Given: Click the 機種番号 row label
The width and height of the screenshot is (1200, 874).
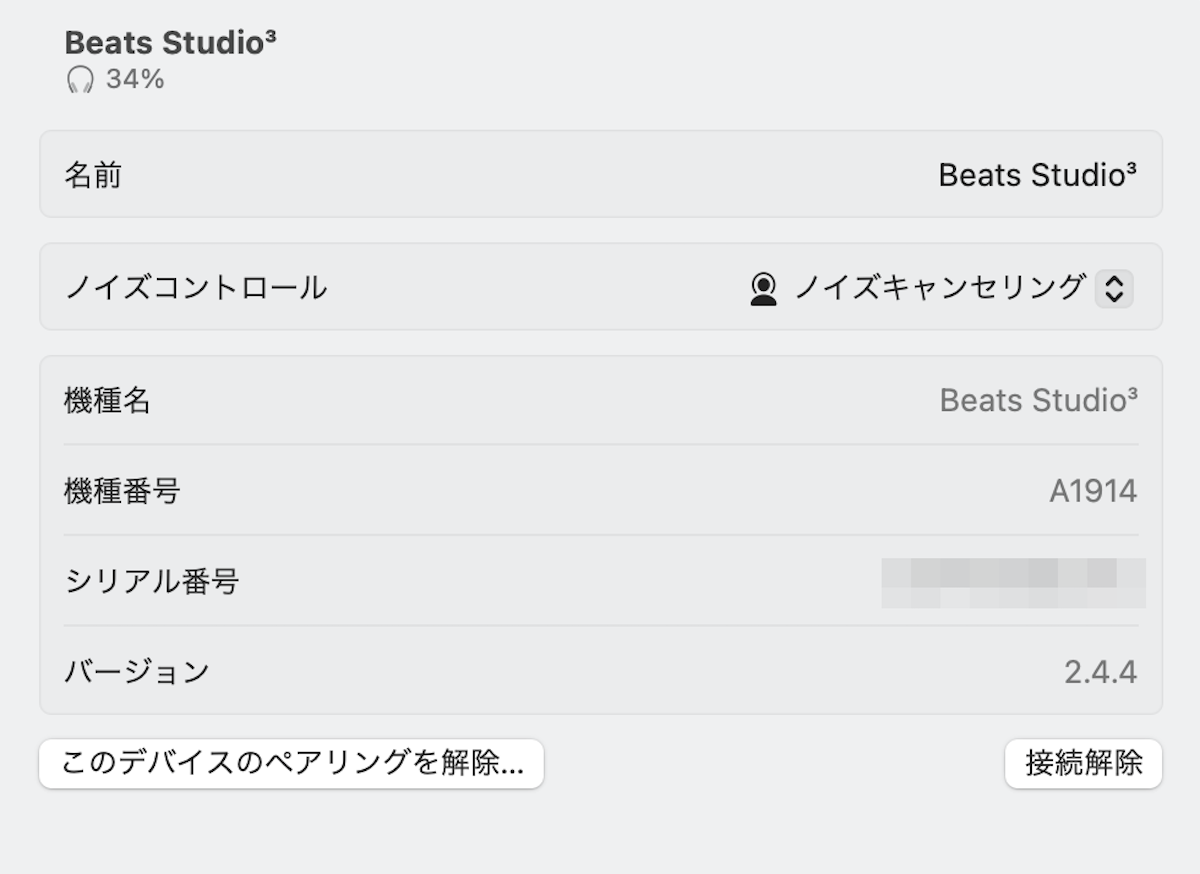Looking at the screenshot, I should [122, 491].
